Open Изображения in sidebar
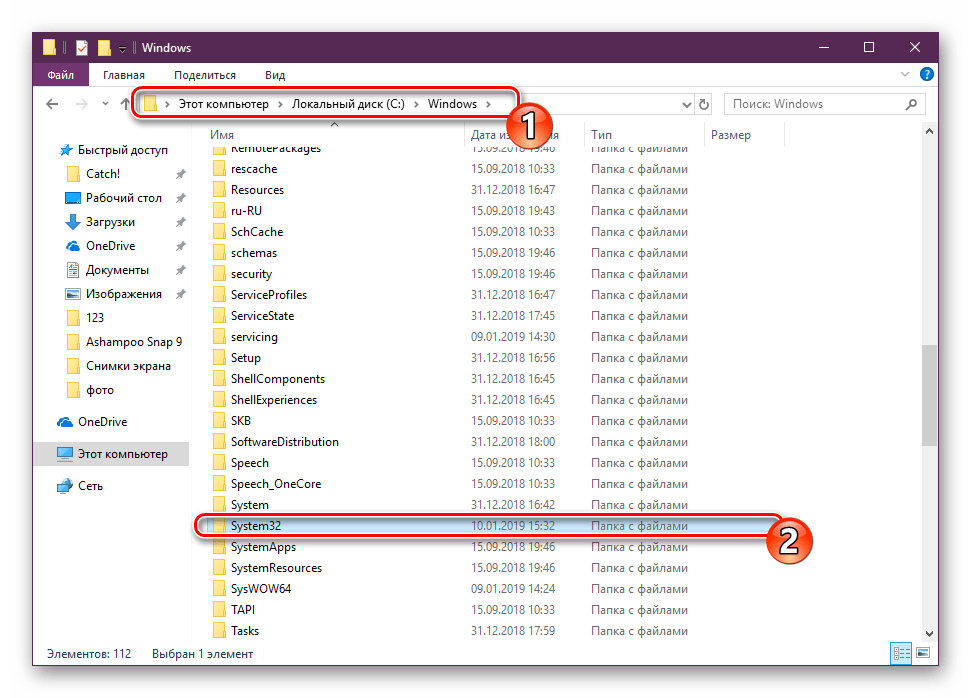 coord(124,294)
